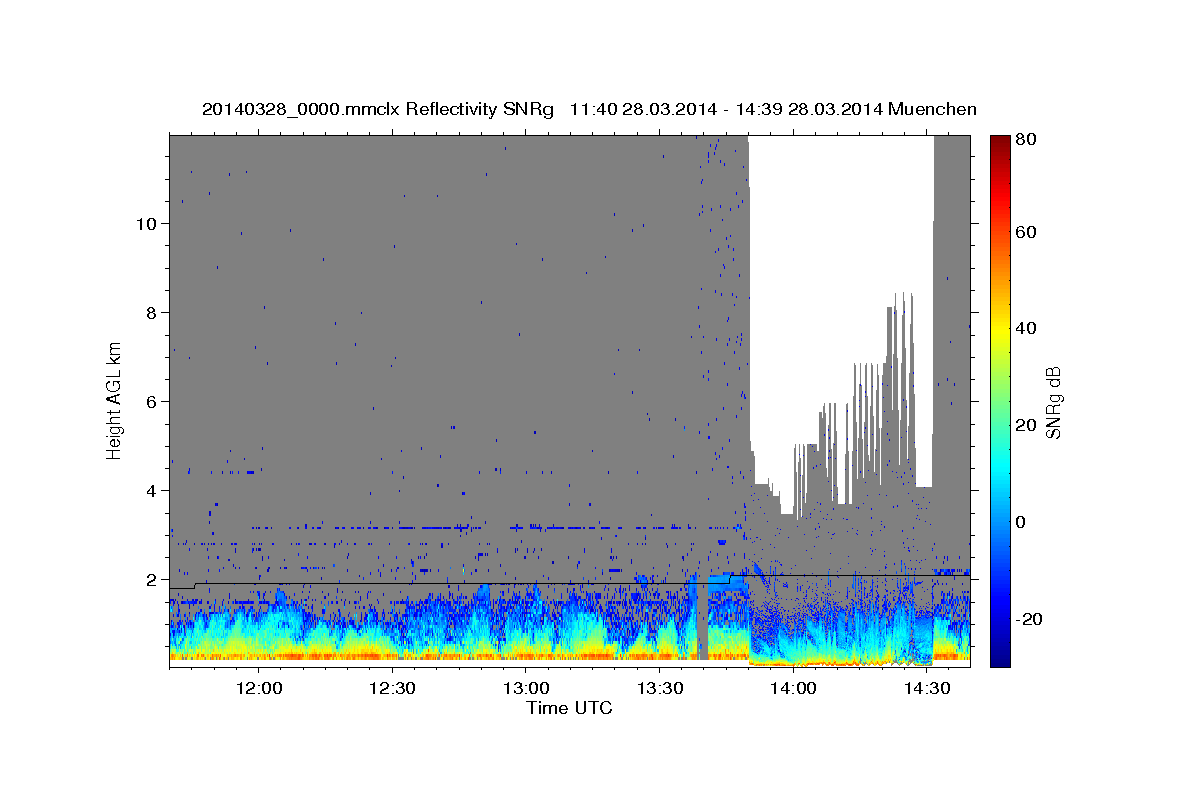The image size is (1200, 800).
Task: Click the height tick label 8
Action: point(150,313)
